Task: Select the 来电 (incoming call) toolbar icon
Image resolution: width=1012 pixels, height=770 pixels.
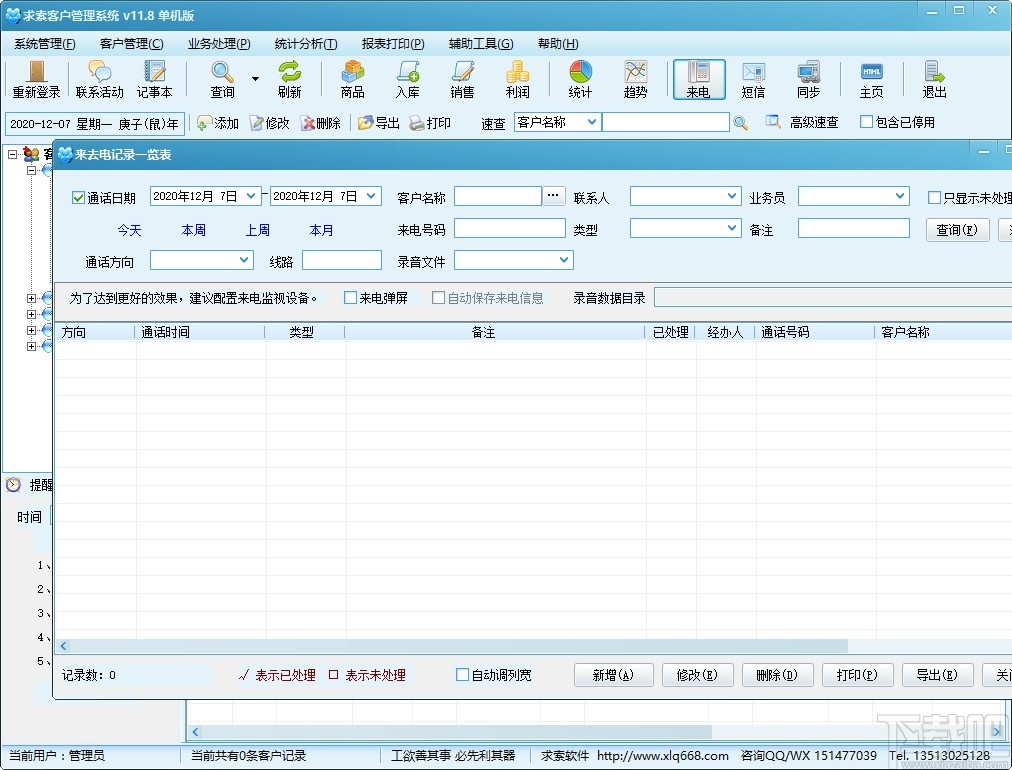Action: click(x=698, y=80)
